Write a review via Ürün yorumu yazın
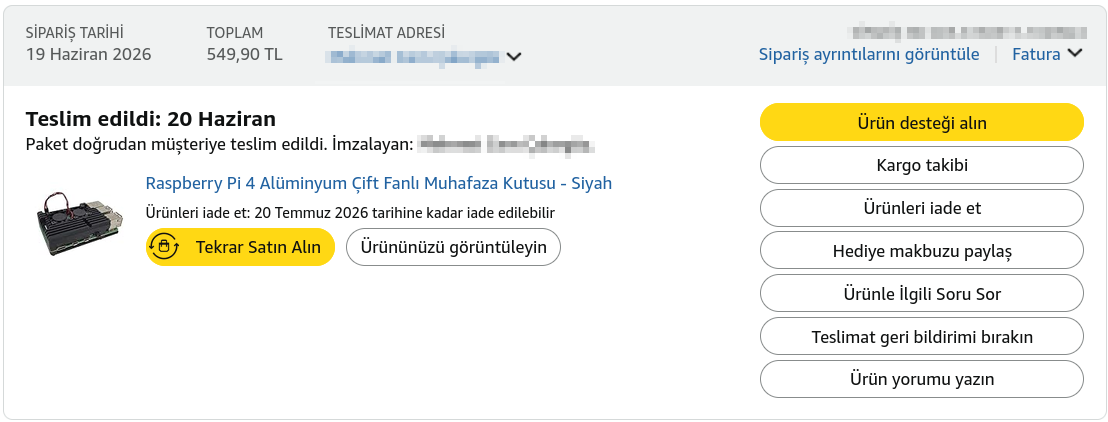This screenshot has width=1108, height=422. pos(921,379)
